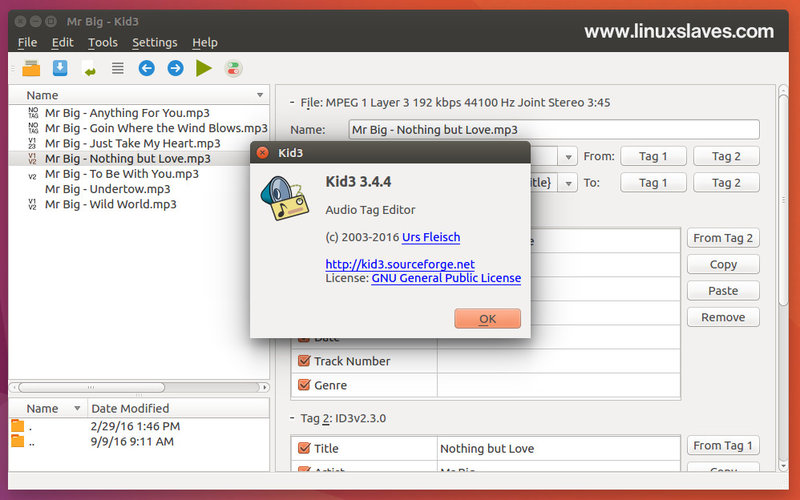Click V1V2 icon beside Wild World.mp3
800x500 pixels.
(x=33, y=205)
